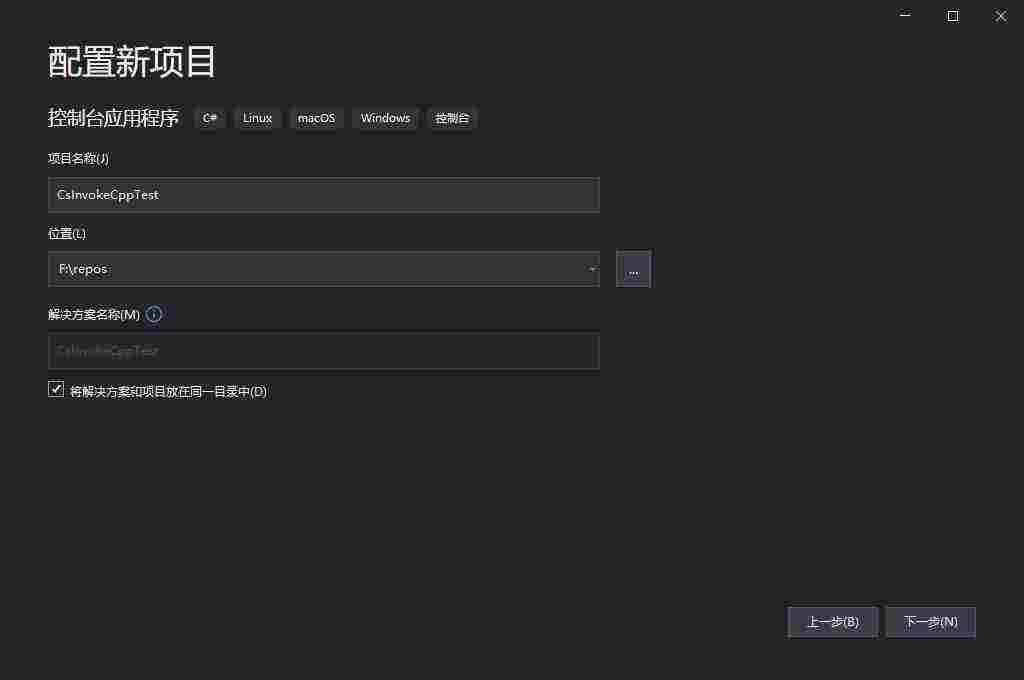This screenshot has height=680, width=1024.
Task: Go back with 上一步(B) button
Action: (833, 622)
